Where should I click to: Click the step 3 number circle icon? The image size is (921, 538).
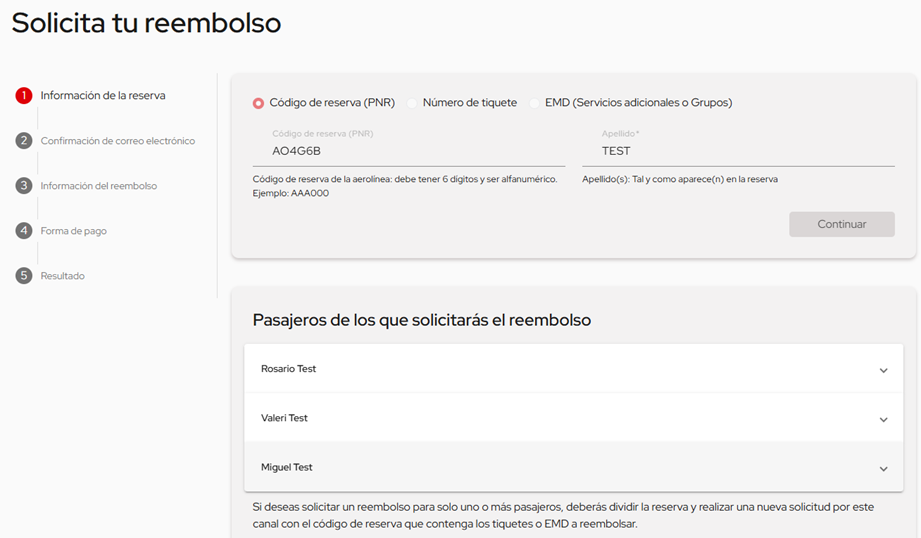pos(24,186)
